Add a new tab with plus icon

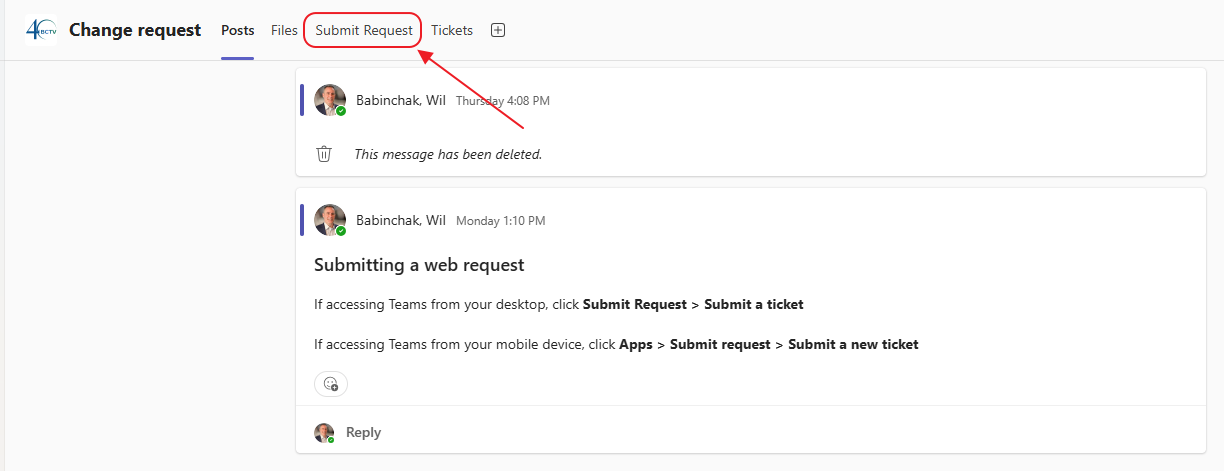[498, 30]
